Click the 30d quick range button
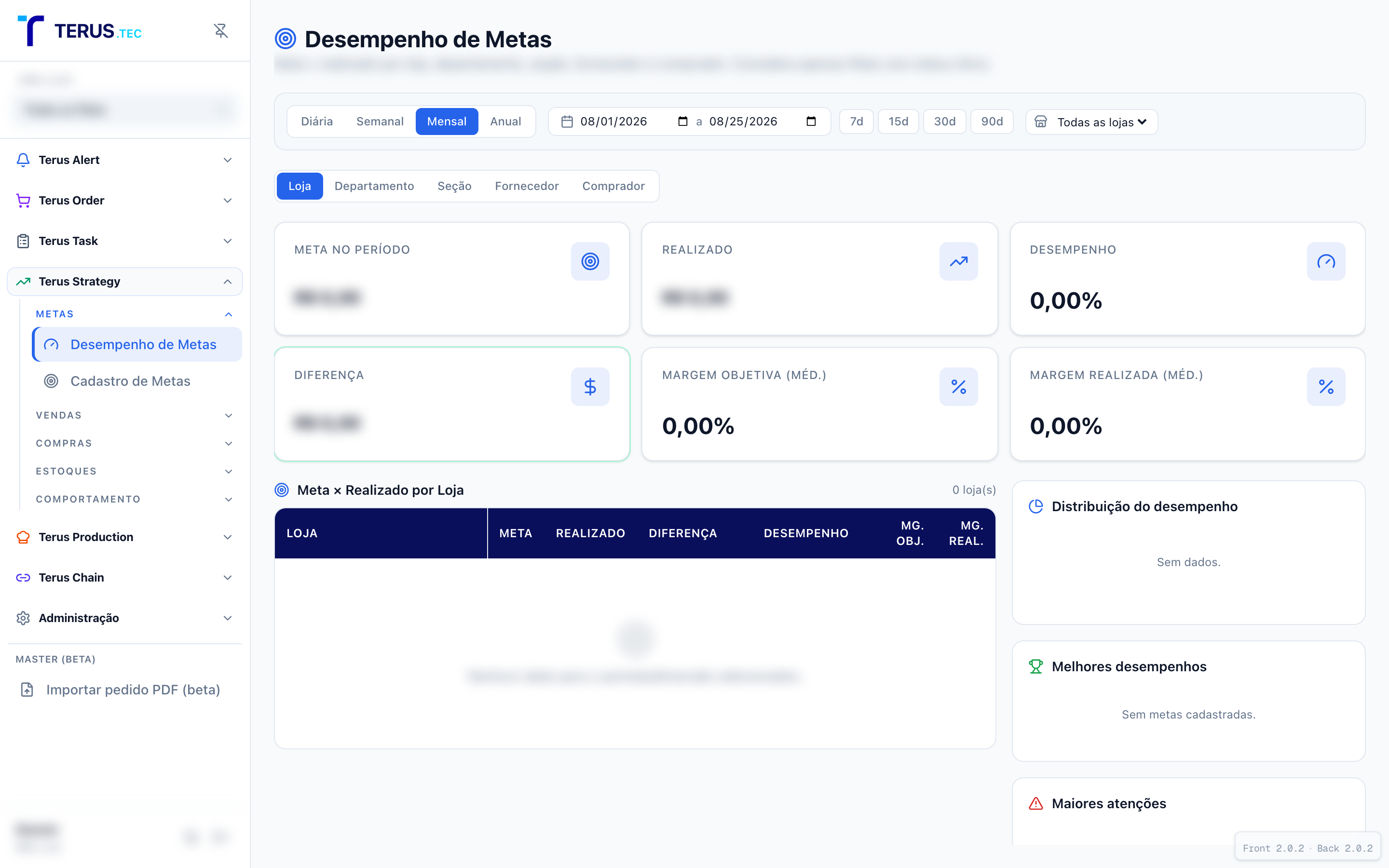The width and height of the screenshot is (1389, 868). coord(945,122)
